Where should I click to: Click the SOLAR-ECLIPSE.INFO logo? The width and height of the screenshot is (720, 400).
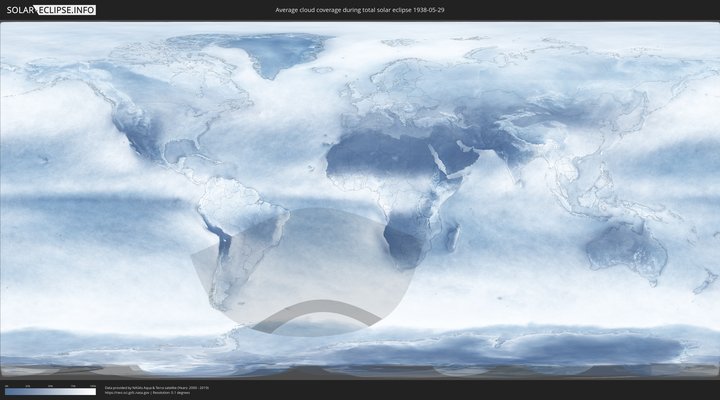click(51, 10)
